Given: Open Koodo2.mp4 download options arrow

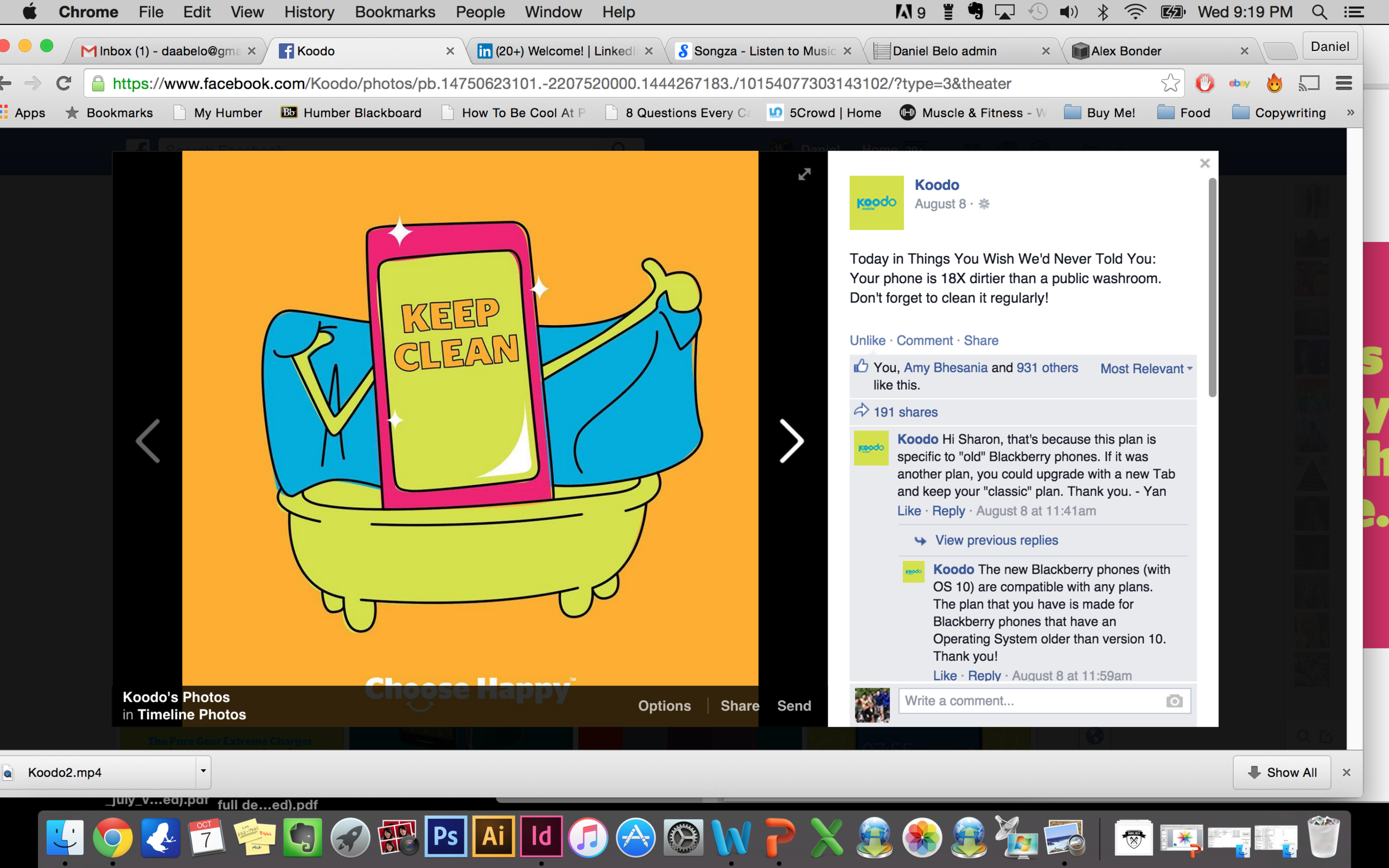Looking at the screenshot, I should coord(203,771).
